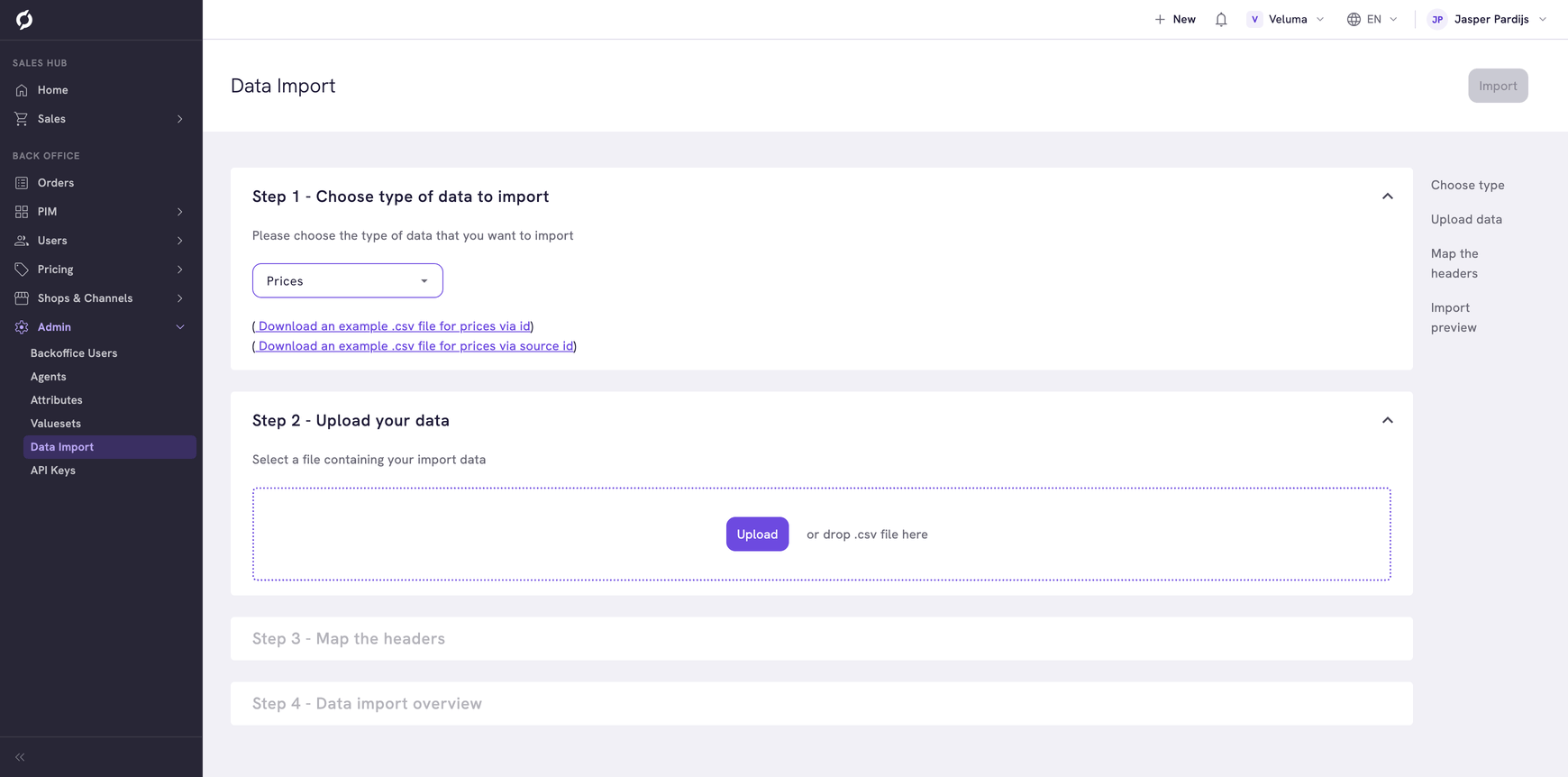Screen dimensions: 1568x777
Task: Click the Admin gear icon
Action: tap(22, 327)
